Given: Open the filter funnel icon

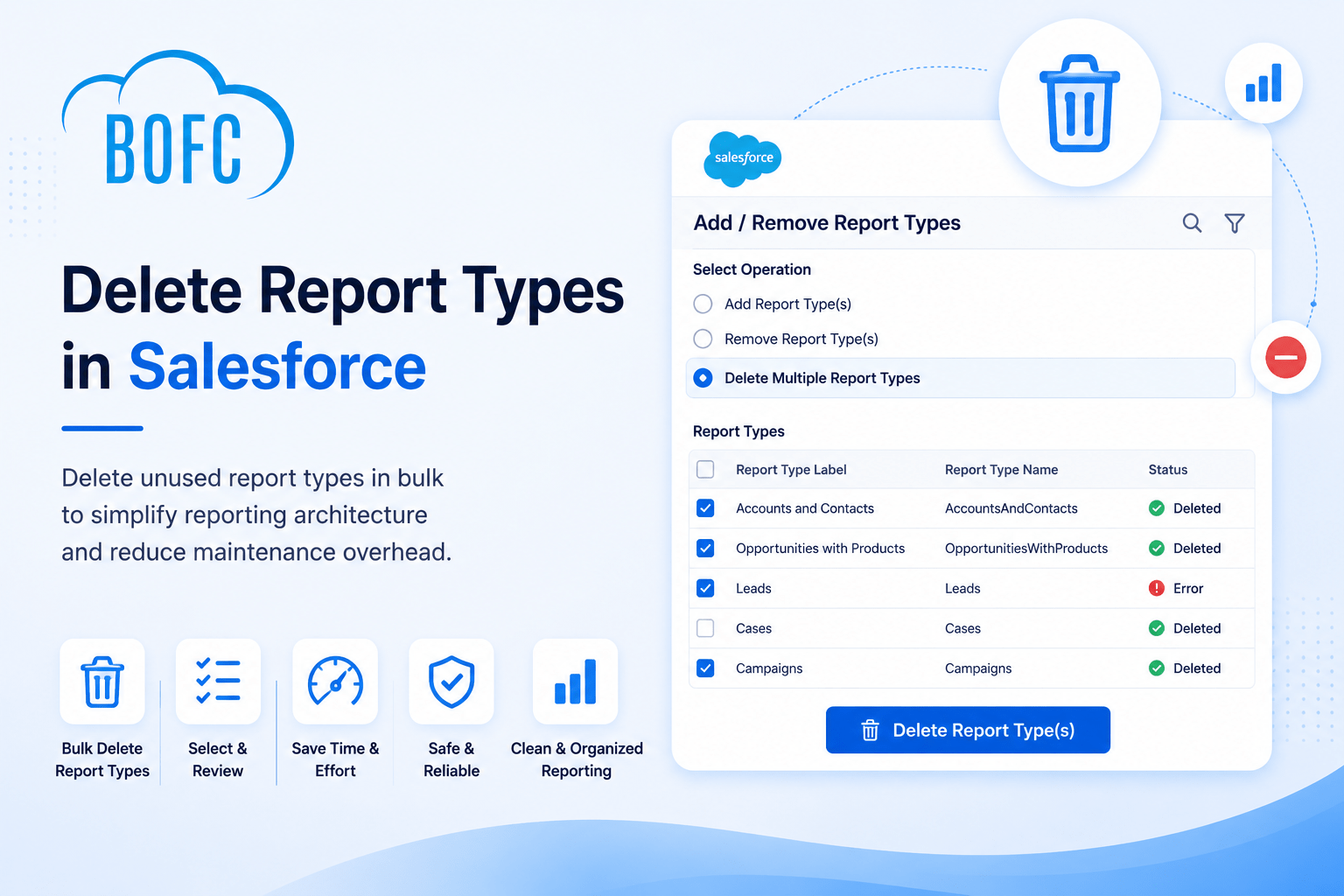Looking at the screenshot, I should pos(1235,223).
